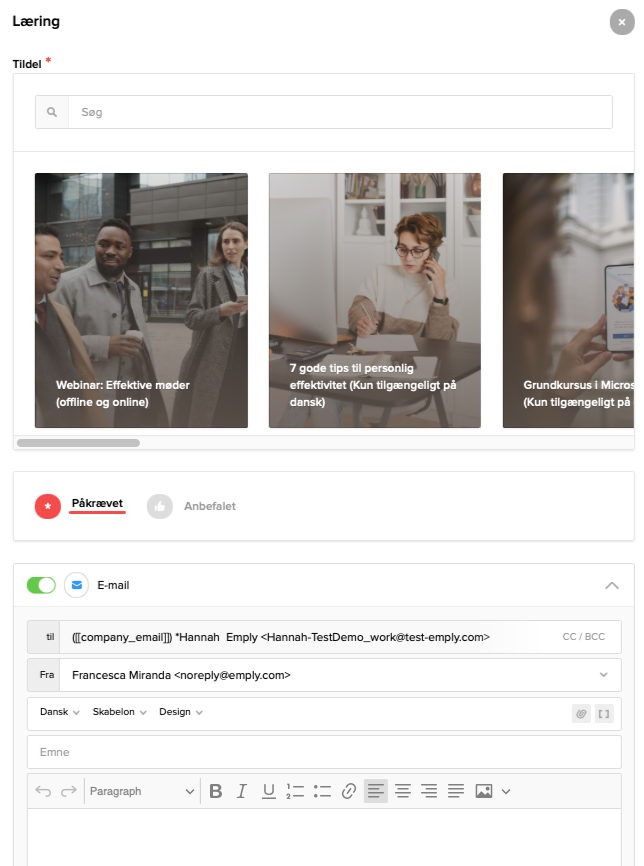
Task: Collapse the E-mail section chevron
Action: click(612, 585)
